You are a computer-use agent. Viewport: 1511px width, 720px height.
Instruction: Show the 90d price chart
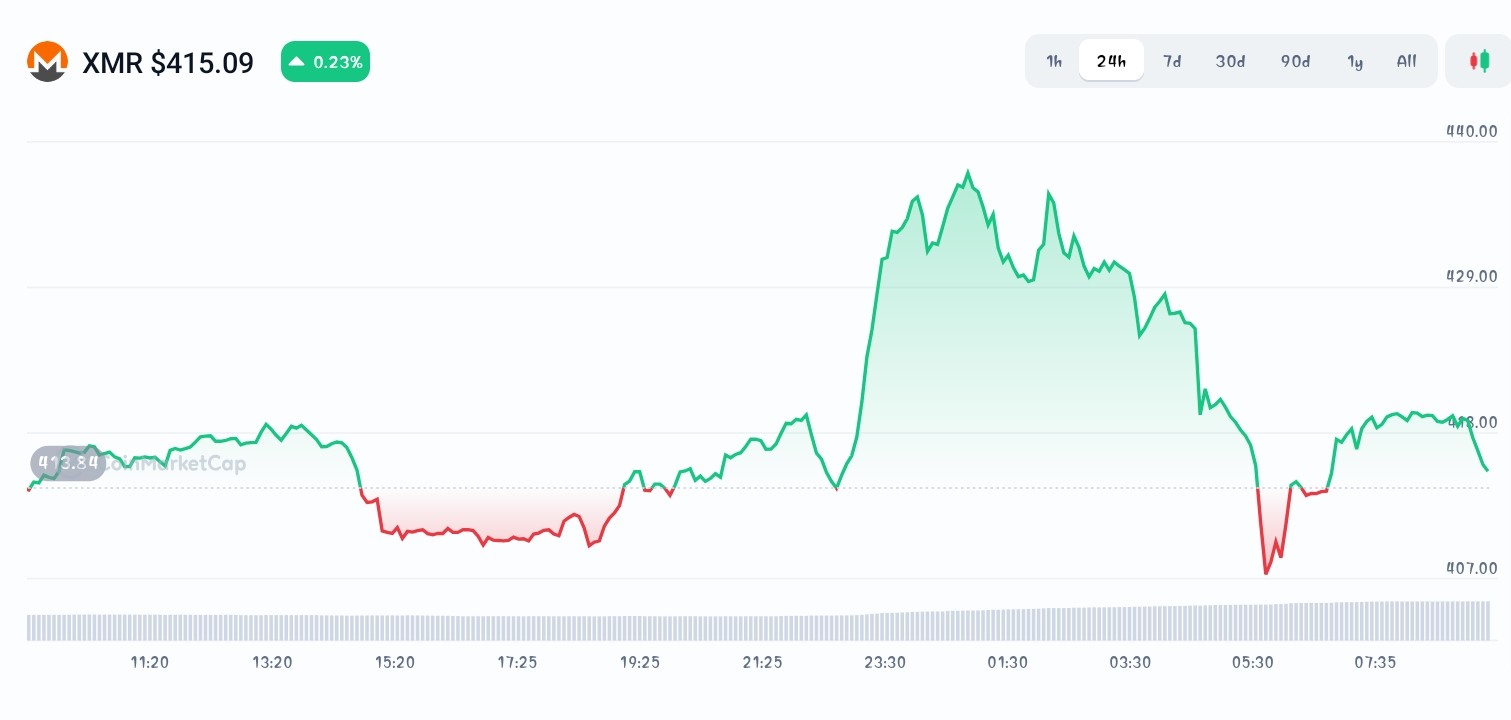[x=1295, y=61]
